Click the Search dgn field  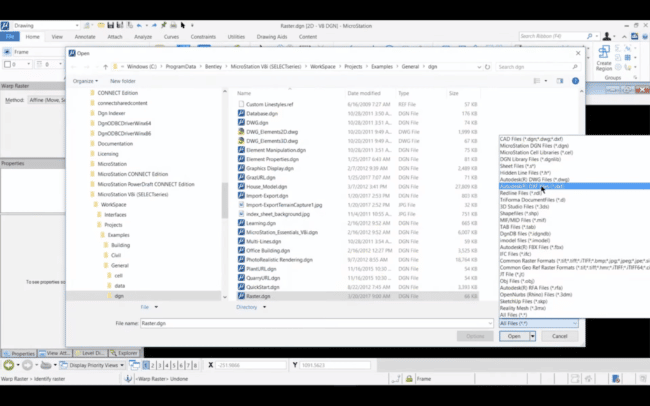pos(538,67)
